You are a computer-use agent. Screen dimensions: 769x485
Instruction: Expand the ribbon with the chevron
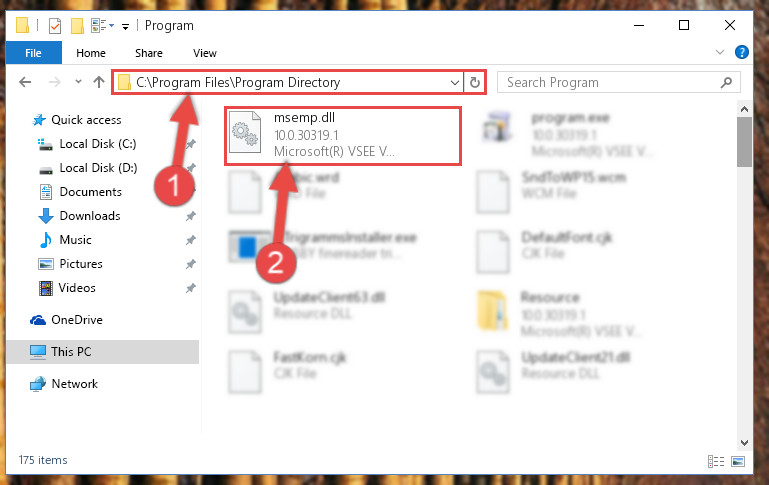[719, 52]
